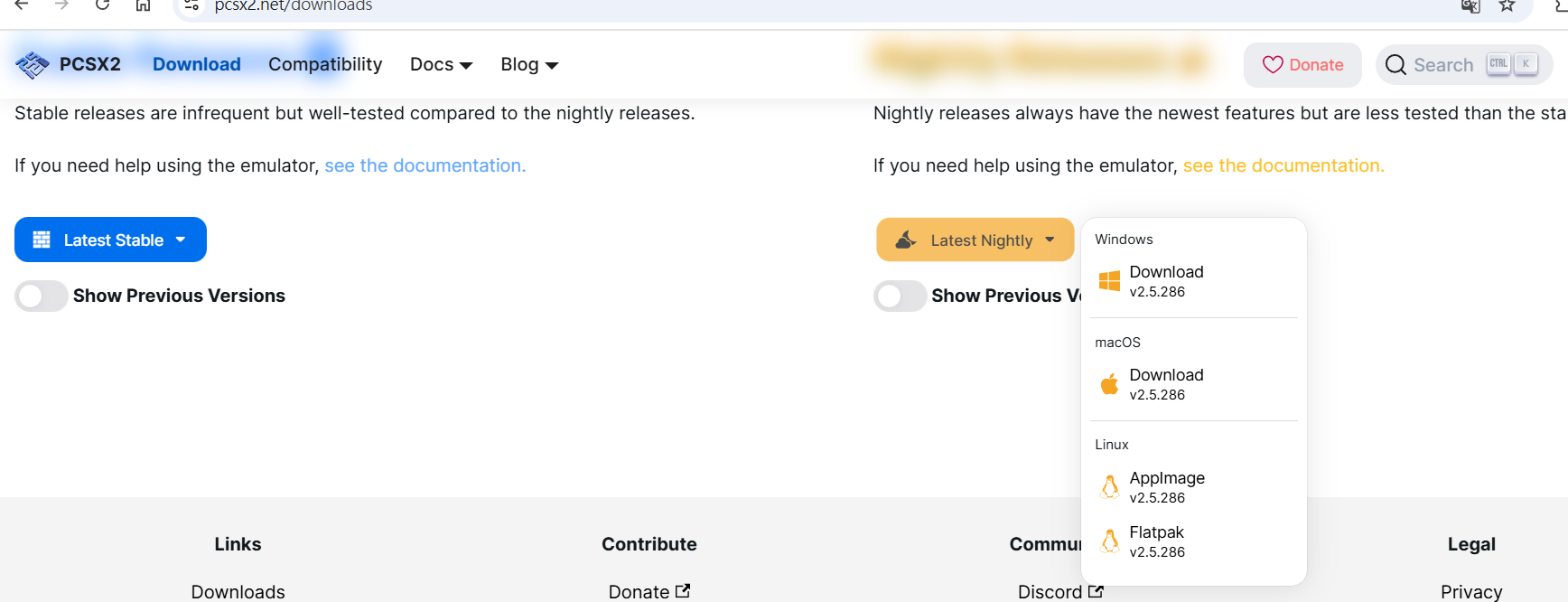Expand the Blog menu
The width and height of the screenshot is (1568, 602).
(529, 65)
